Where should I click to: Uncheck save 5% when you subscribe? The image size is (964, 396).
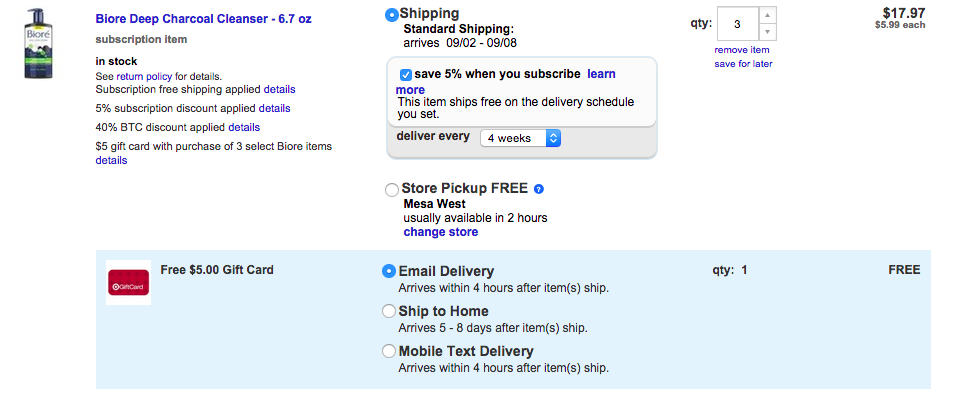coord(406,75)
